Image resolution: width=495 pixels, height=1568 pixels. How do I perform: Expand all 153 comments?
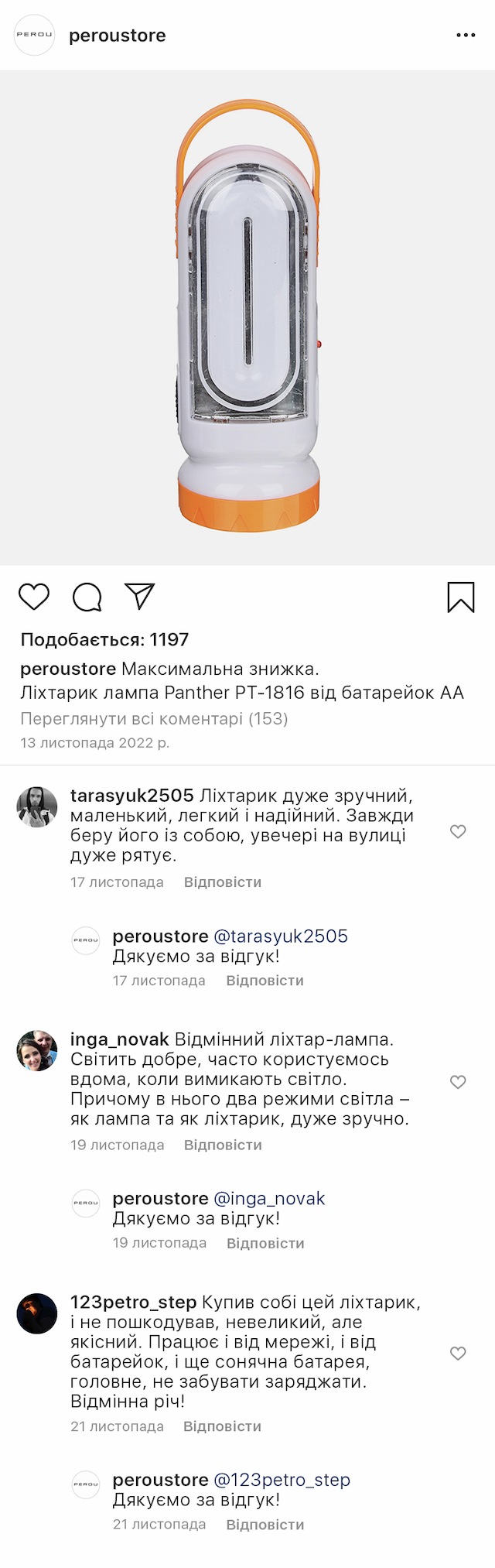[x=154, y=718]
